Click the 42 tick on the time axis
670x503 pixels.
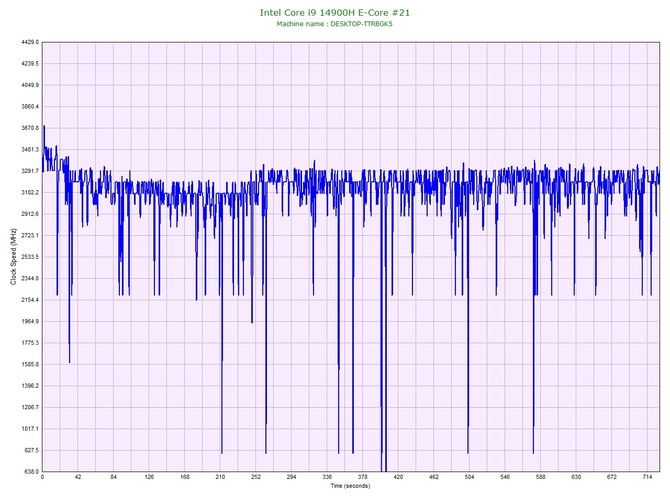pos(78,477)
